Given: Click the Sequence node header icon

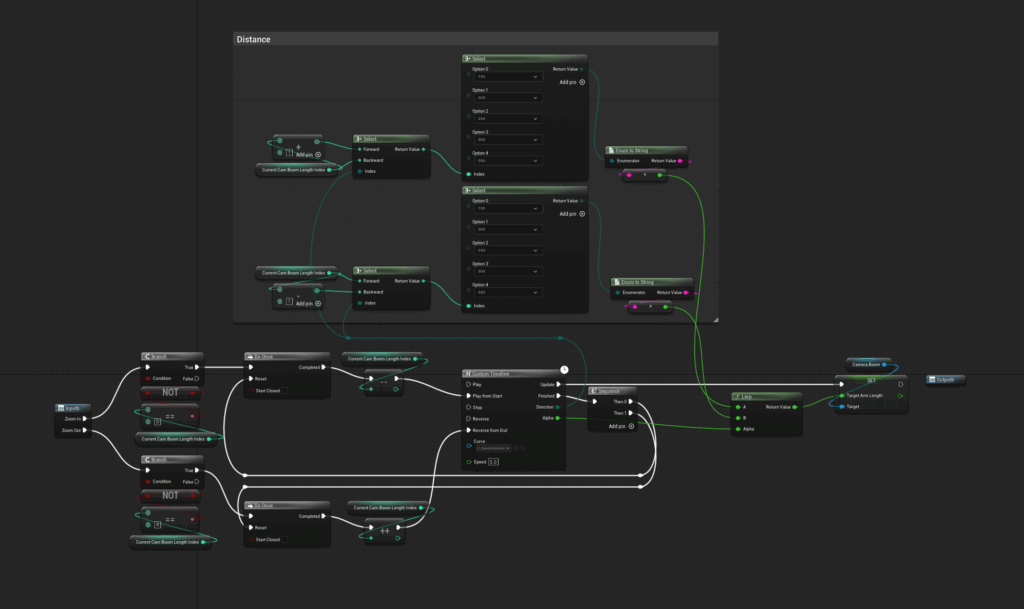Looking at the screenshot, I should tap(594, 391).
